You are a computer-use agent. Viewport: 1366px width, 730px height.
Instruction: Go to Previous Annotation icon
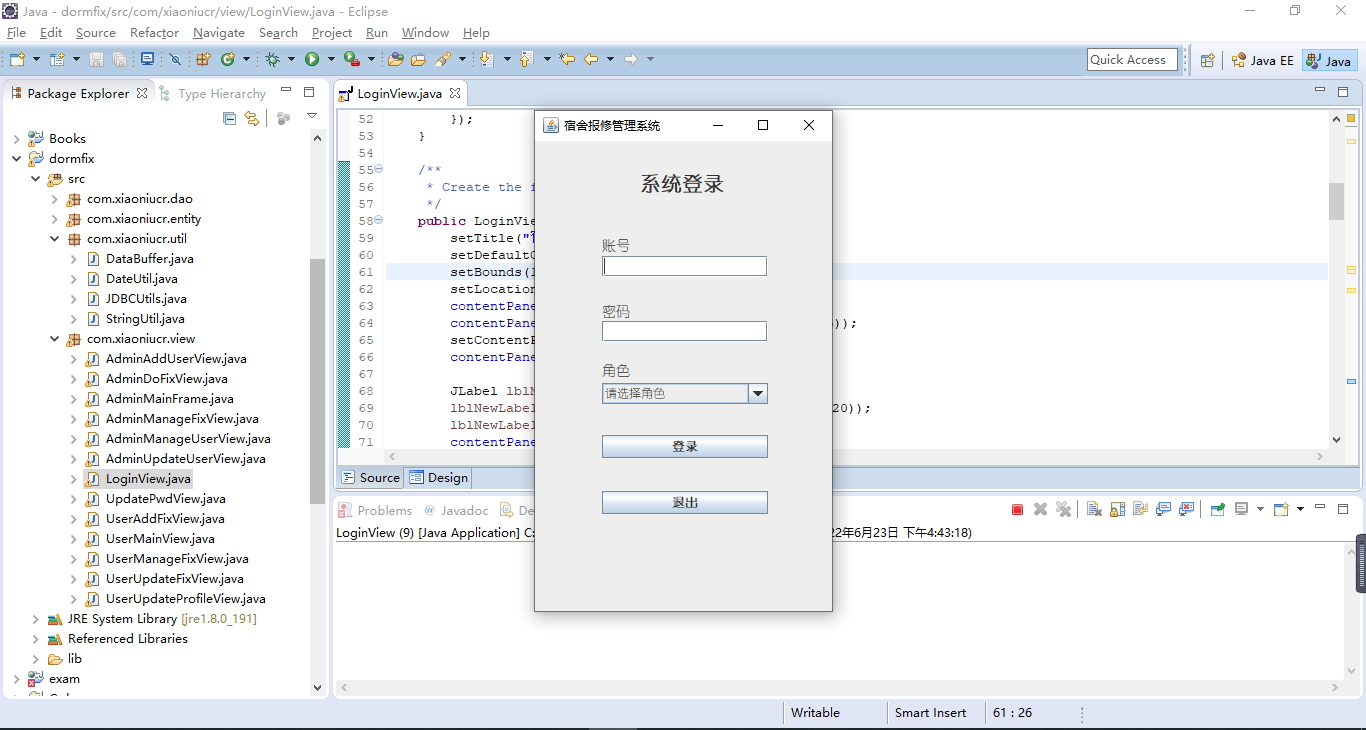coord(526,59)
